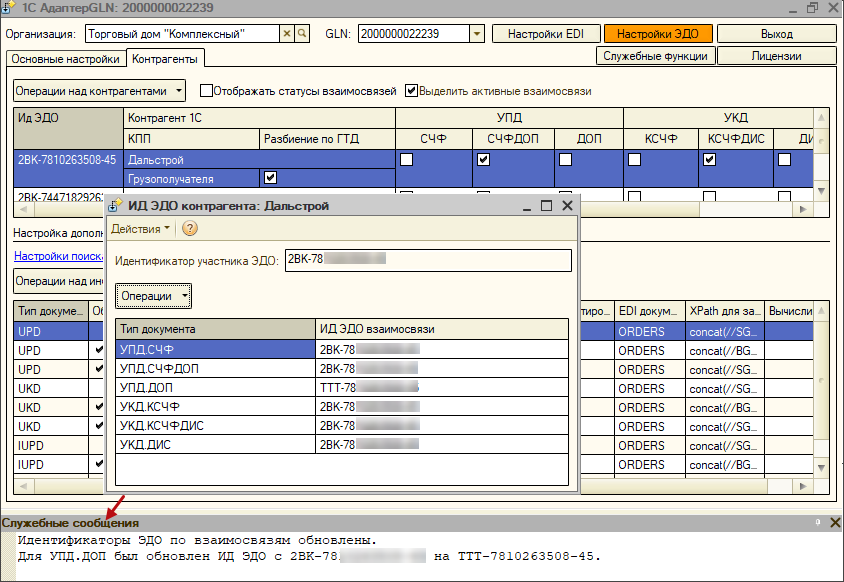Select Дальстрой contractor cell
844x582 pixels.
(259, 159)
